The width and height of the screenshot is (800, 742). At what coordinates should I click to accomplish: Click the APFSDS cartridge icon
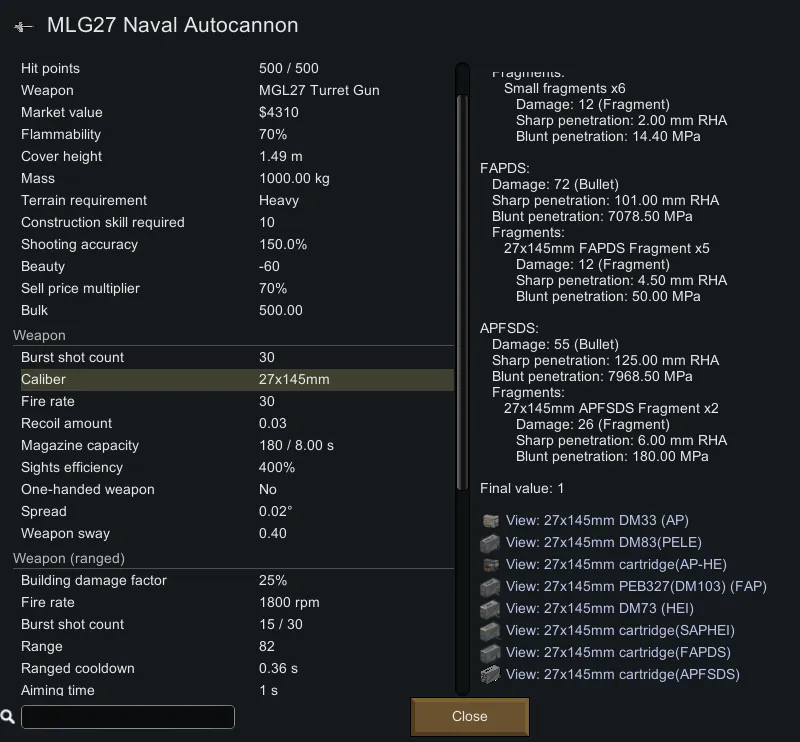pyautogui.click(x=490, y=674)
